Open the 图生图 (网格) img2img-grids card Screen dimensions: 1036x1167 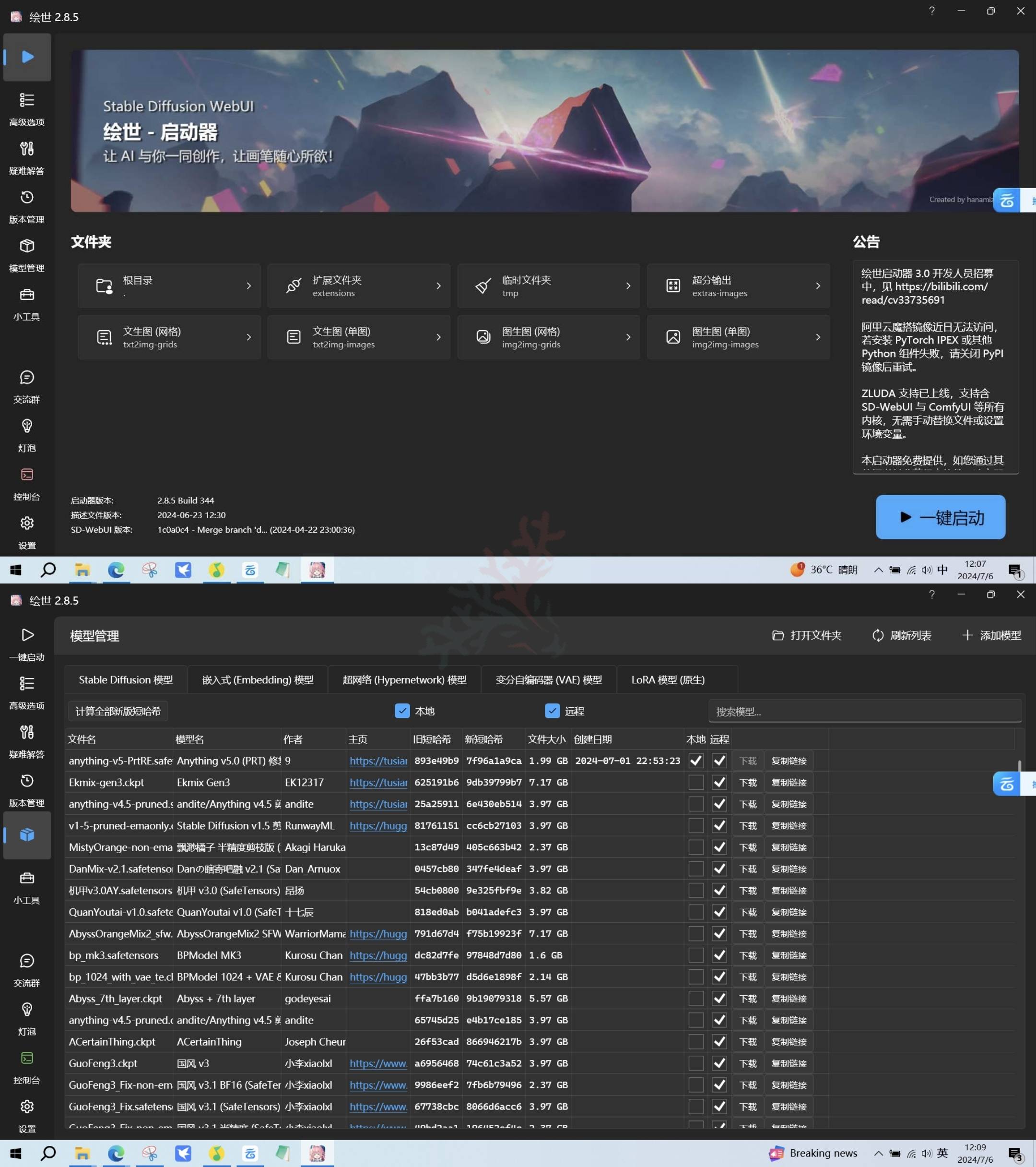tap(548, 337)
